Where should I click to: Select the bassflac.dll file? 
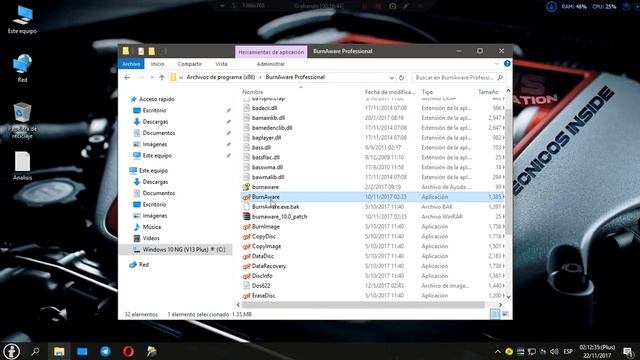click(266, 157)
